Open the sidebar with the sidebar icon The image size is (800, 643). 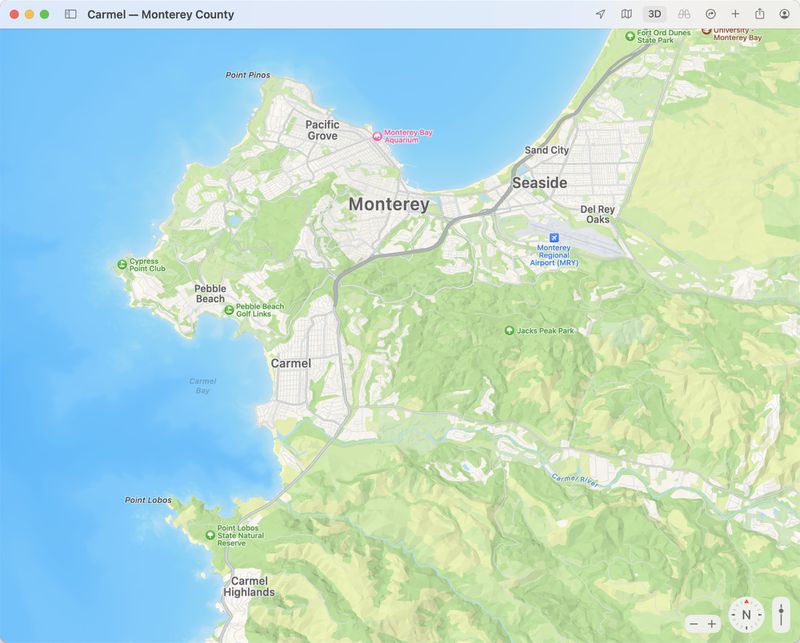point(72,14)
